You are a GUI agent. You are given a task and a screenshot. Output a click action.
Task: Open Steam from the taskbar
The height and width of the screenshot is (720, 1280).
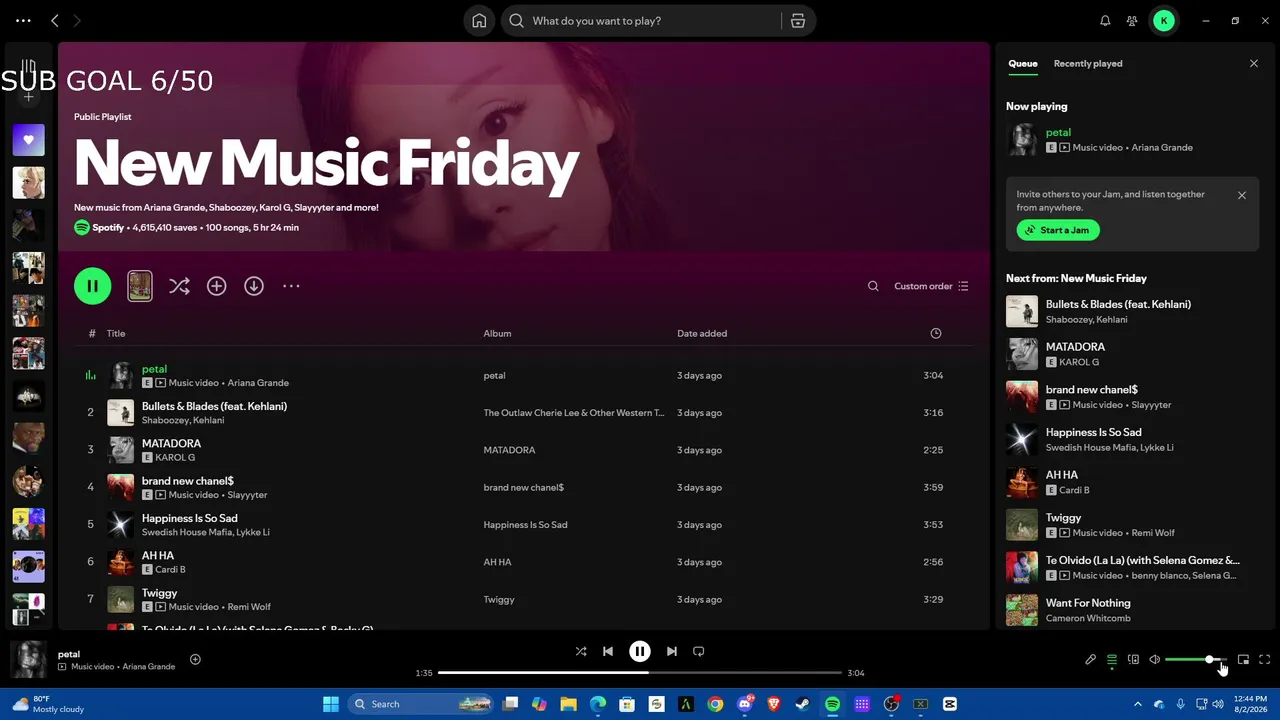pyautogui.click(x=803, y=704)
